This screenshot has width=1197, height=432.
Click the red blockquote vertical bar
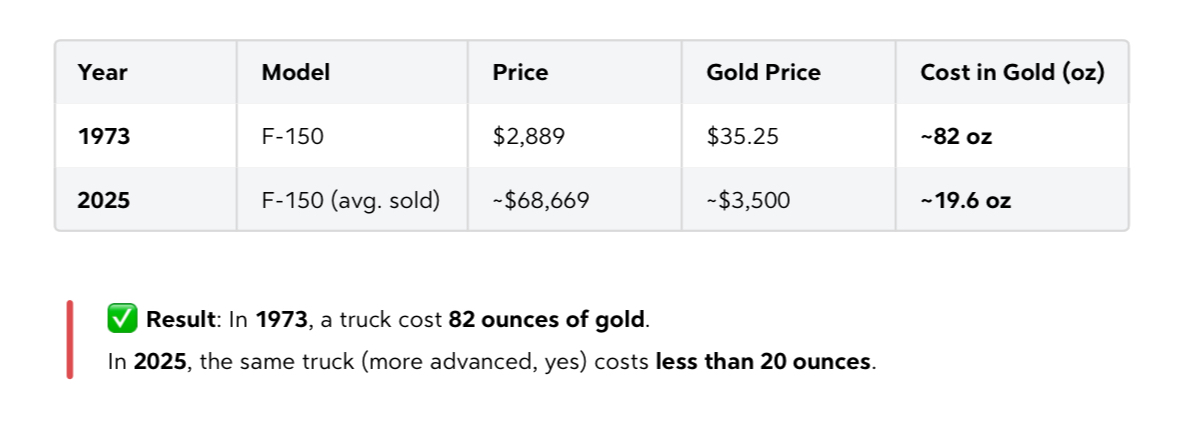click(70, 340)
